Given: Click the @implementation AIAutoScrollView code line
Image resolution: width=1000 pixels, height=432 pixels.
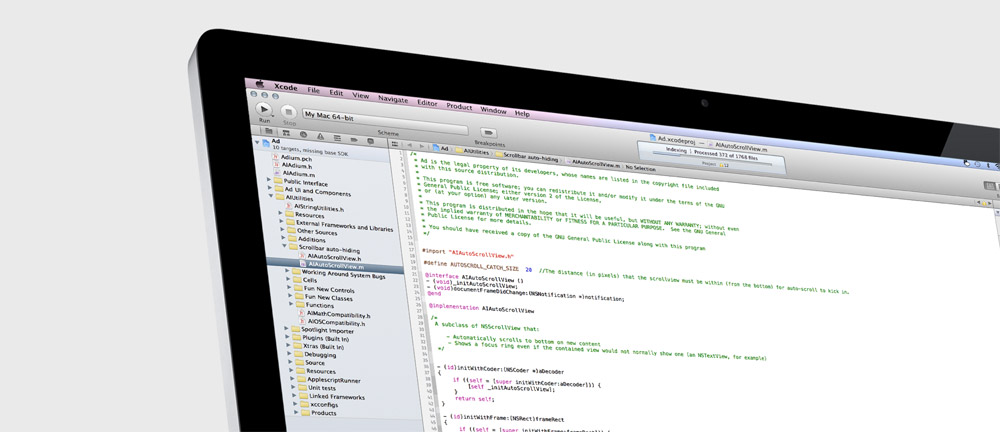Looking at the screenshot, I should [x=482, y=308].
